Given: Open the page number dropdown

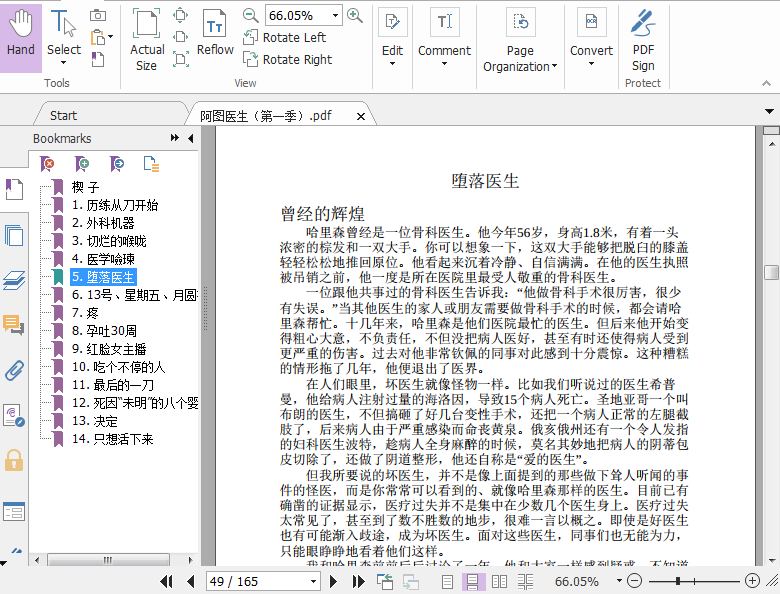Looking at the screenshot, I should (311, 581).
